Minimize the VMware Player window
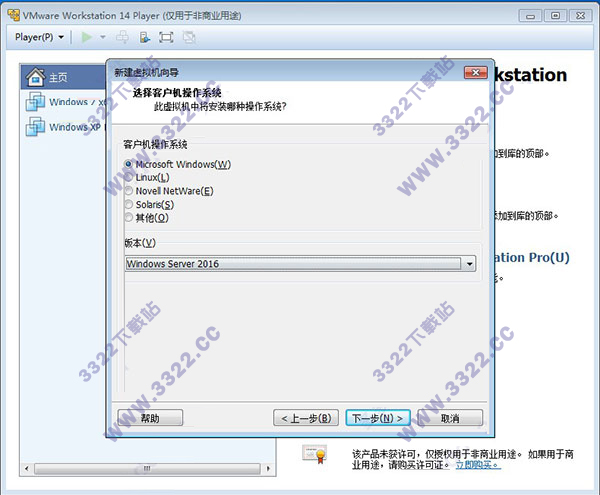Image resolution: width=600 pixels, height=495 pixels. pyautogui.click(x=530, y=16)
